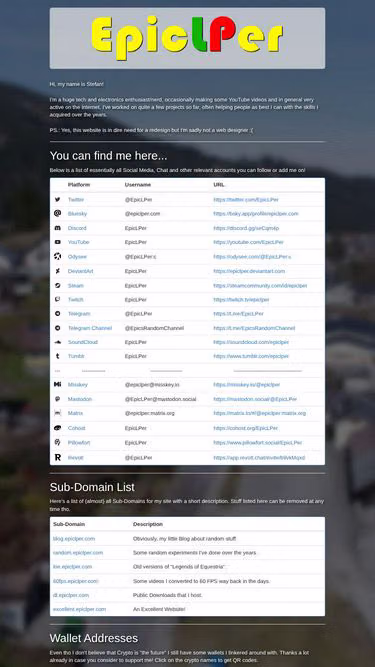This screenshot has height=667, width=375.
Task: Click the Telegram row icon
Action: (x=57, y=314)
